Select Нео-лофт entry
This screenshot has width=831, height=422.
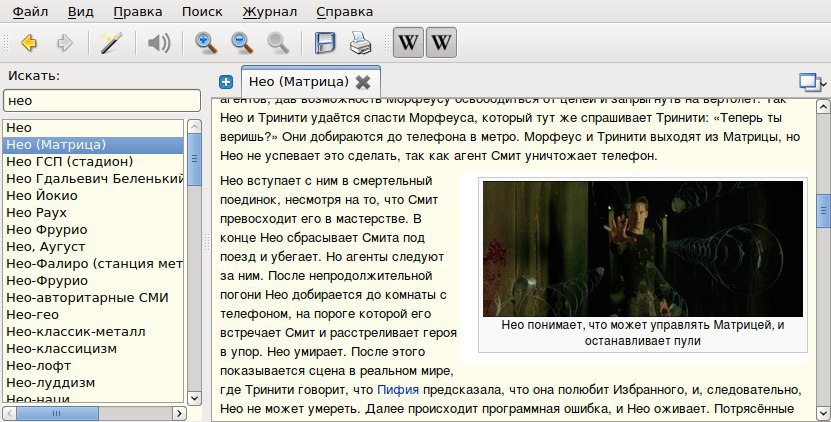point(93,365)
